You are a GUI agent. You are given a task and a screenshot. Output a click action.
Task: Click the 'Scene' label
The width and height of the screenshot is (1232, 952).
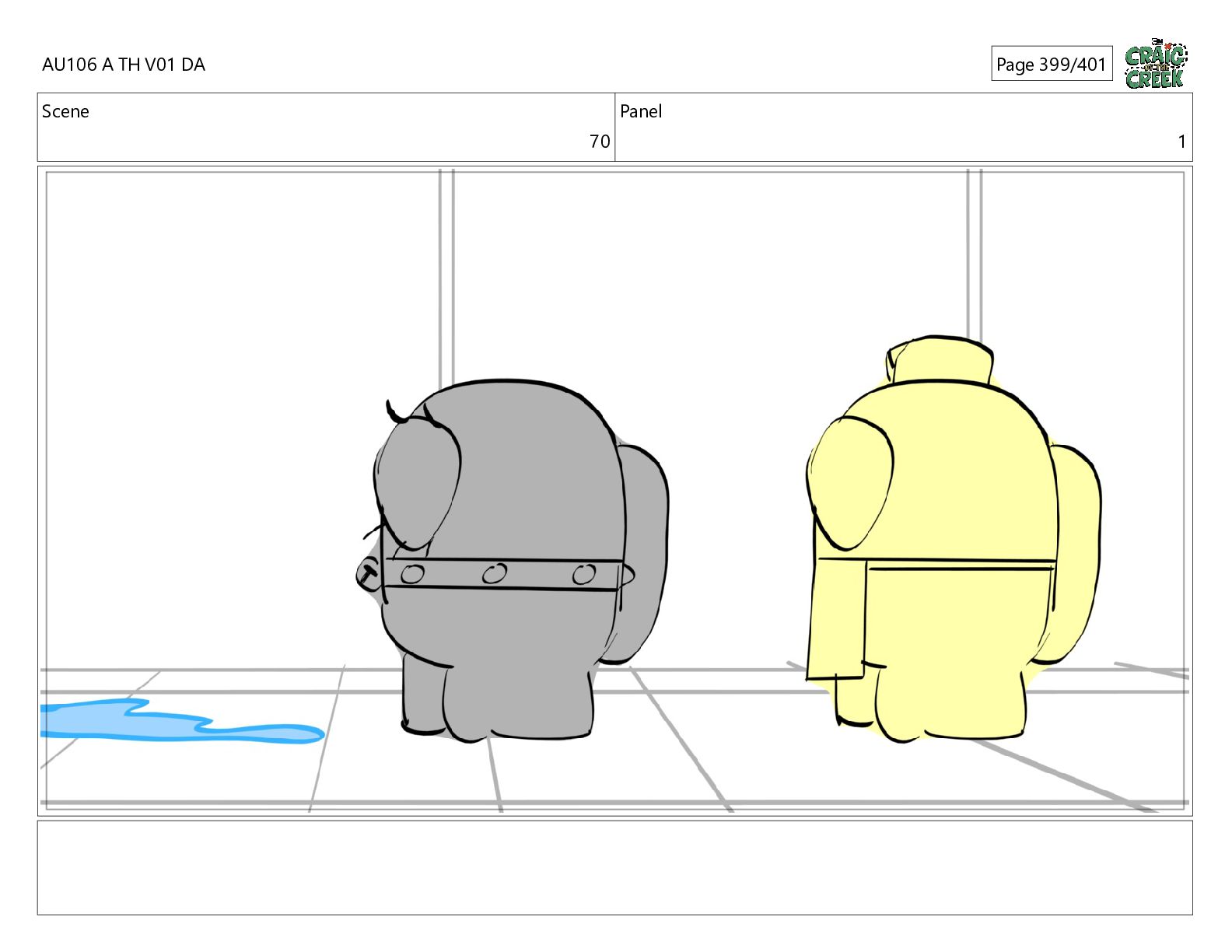pyautogui.click(x=65, y=111)
